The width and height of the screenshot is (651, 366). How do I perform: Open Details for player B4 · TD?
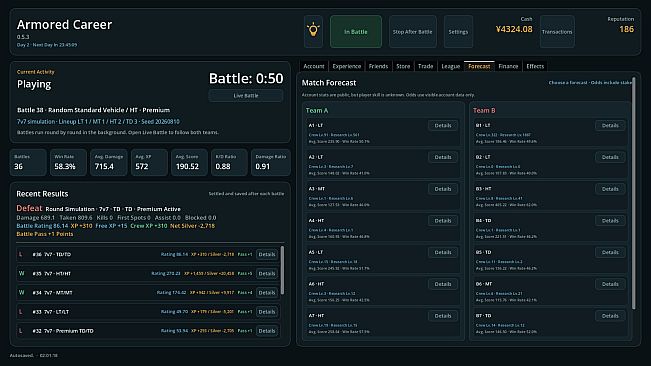tap(610, 221)
